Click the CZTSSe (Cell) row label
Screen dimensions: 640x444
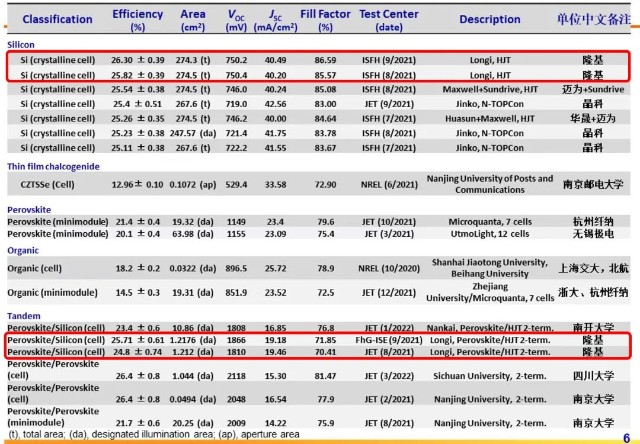click(47, 184)
